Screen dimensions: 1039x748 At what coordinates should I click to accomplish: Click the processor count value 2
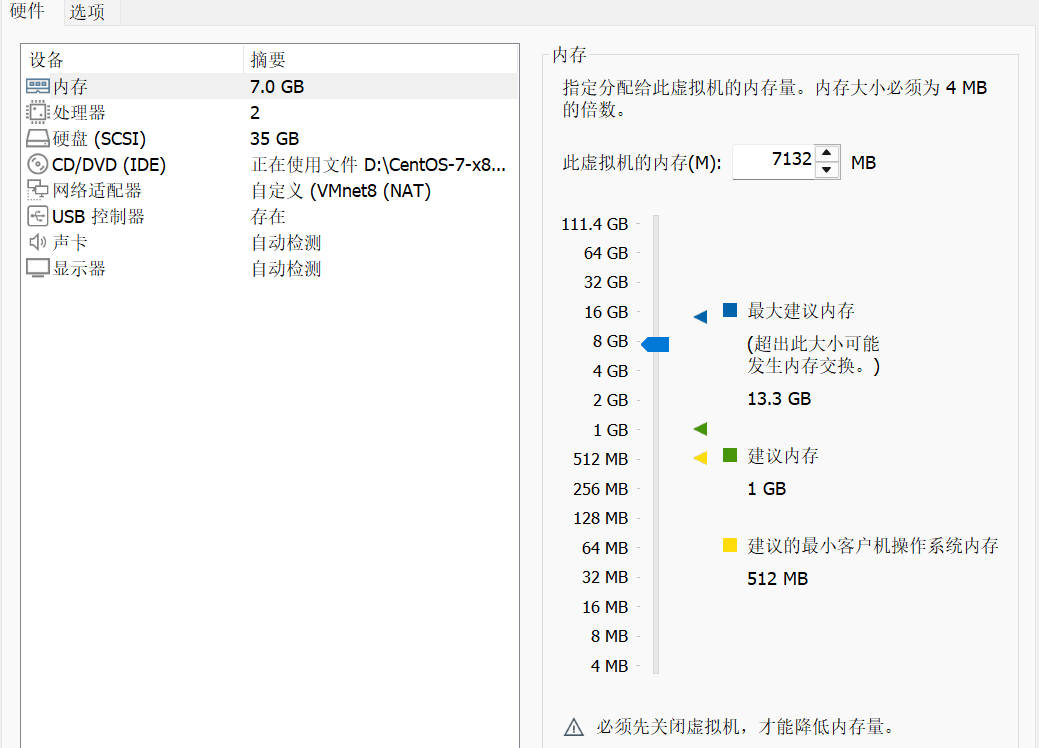254,113
